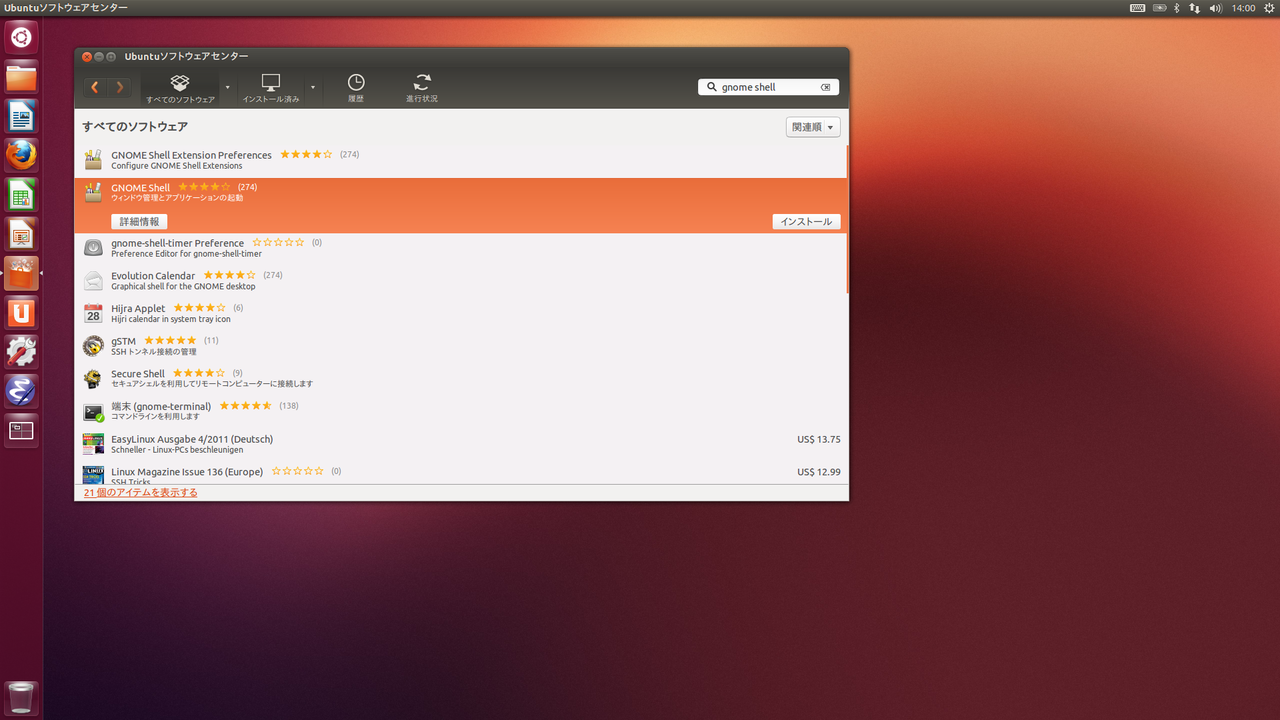This screenshot has height=720, width=1280.
Task: Open the network indicator menu
Action: [1195, 8]
